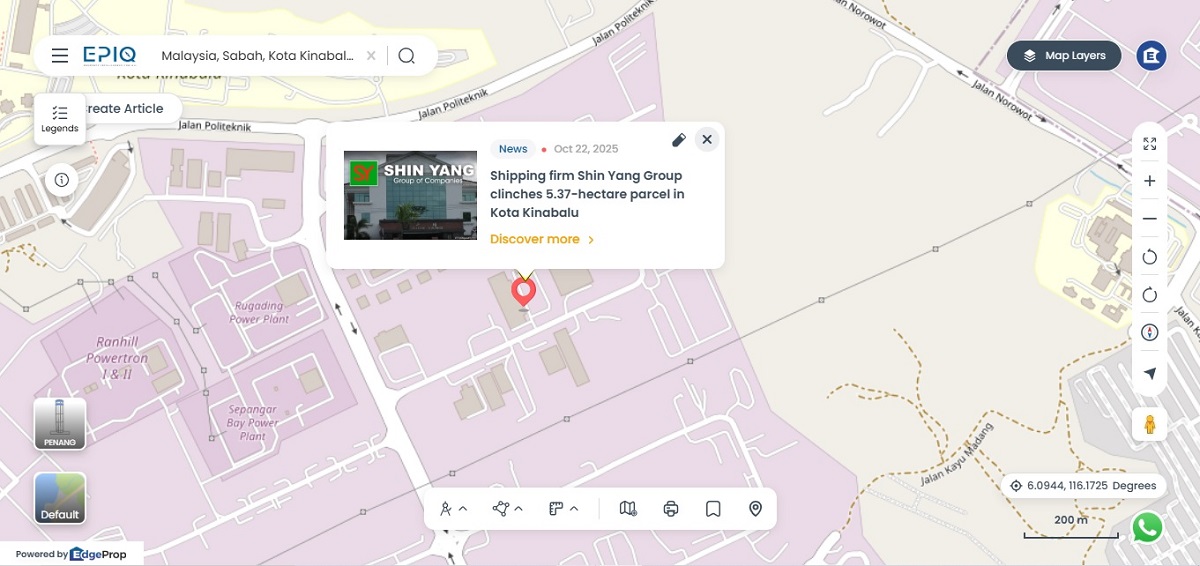Image resolution: width=1200 pixels, height=566 pixels.
Task: Click the info circle icon
Action: [x=62, y=180]
